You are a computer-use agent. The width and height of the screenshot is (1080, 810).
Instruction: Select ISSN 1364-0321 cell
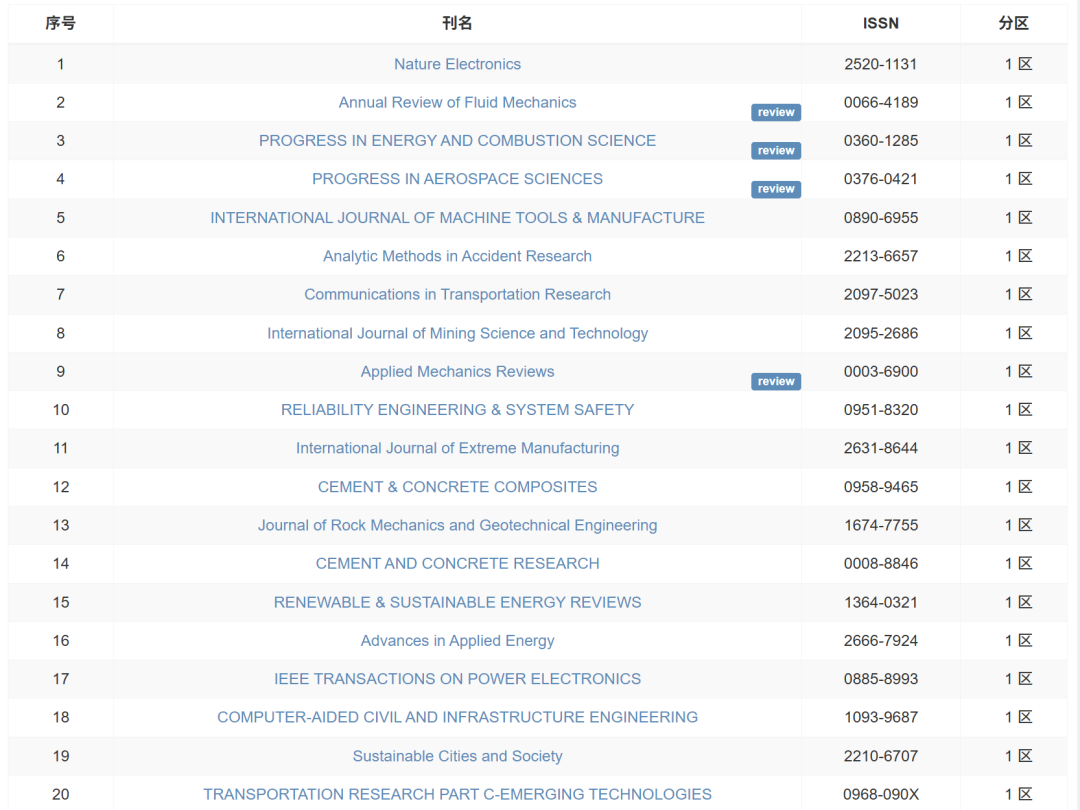[881, 602]
